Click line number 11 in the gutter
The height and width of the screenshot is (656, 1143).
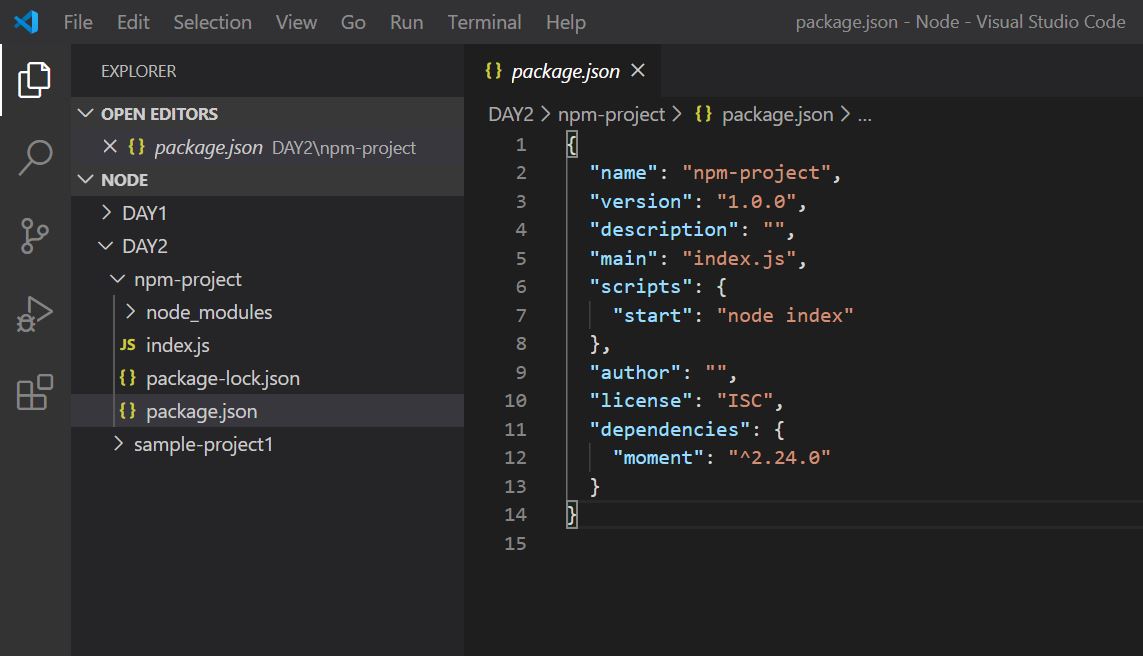pyautogui.click(x=515, y=429)
